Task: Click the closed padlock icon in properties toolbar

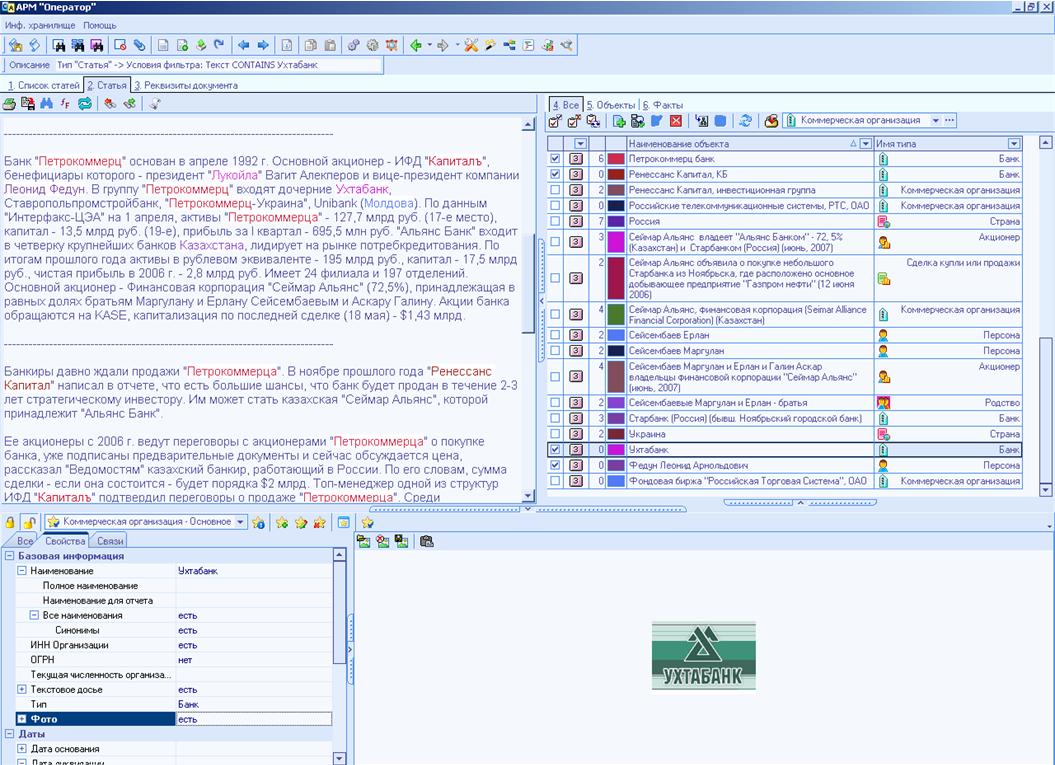Action: 10,522
